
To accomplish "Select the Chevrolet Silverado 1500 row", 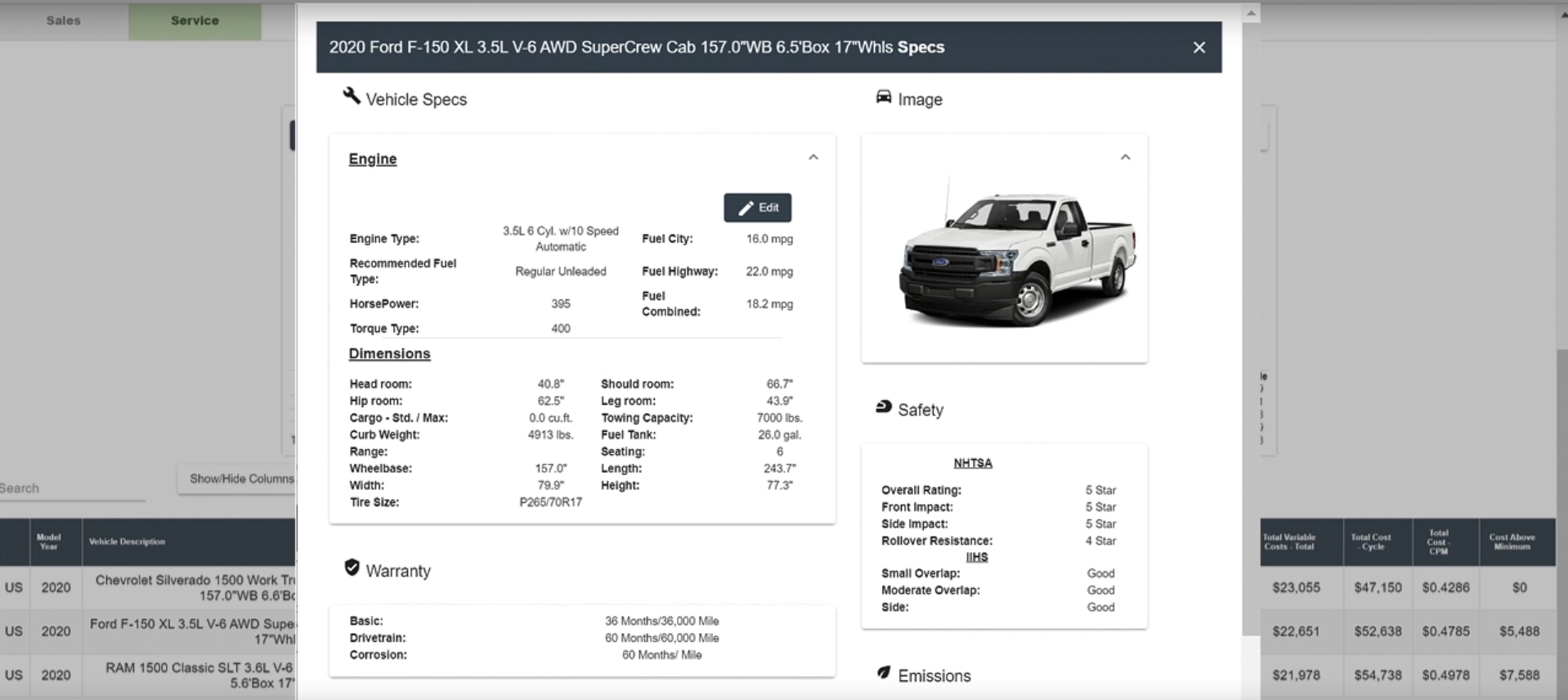I will point(147,587).
